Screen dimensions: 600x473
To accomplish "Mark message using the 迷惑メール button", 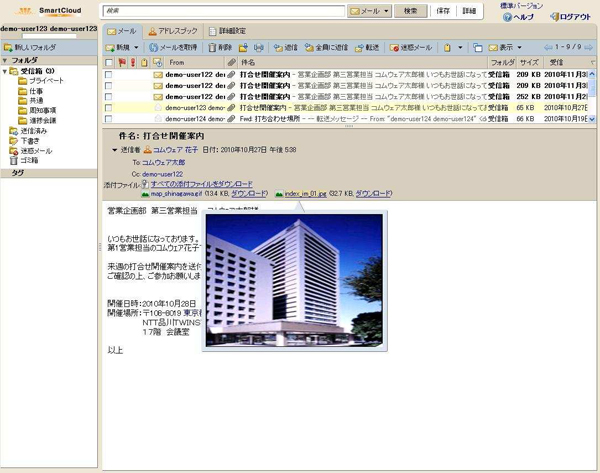I will point(411,47).
